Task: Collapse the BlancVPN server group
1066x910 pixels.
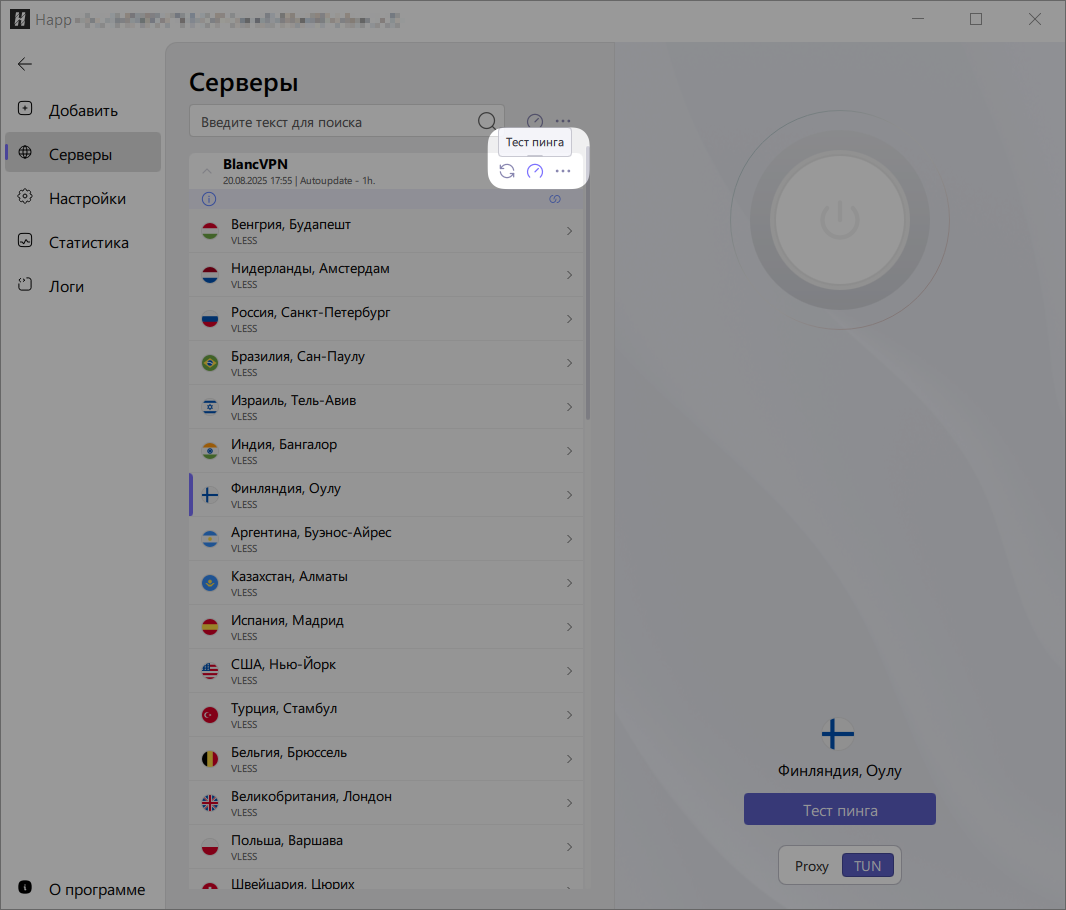Action: click(207, 171)
